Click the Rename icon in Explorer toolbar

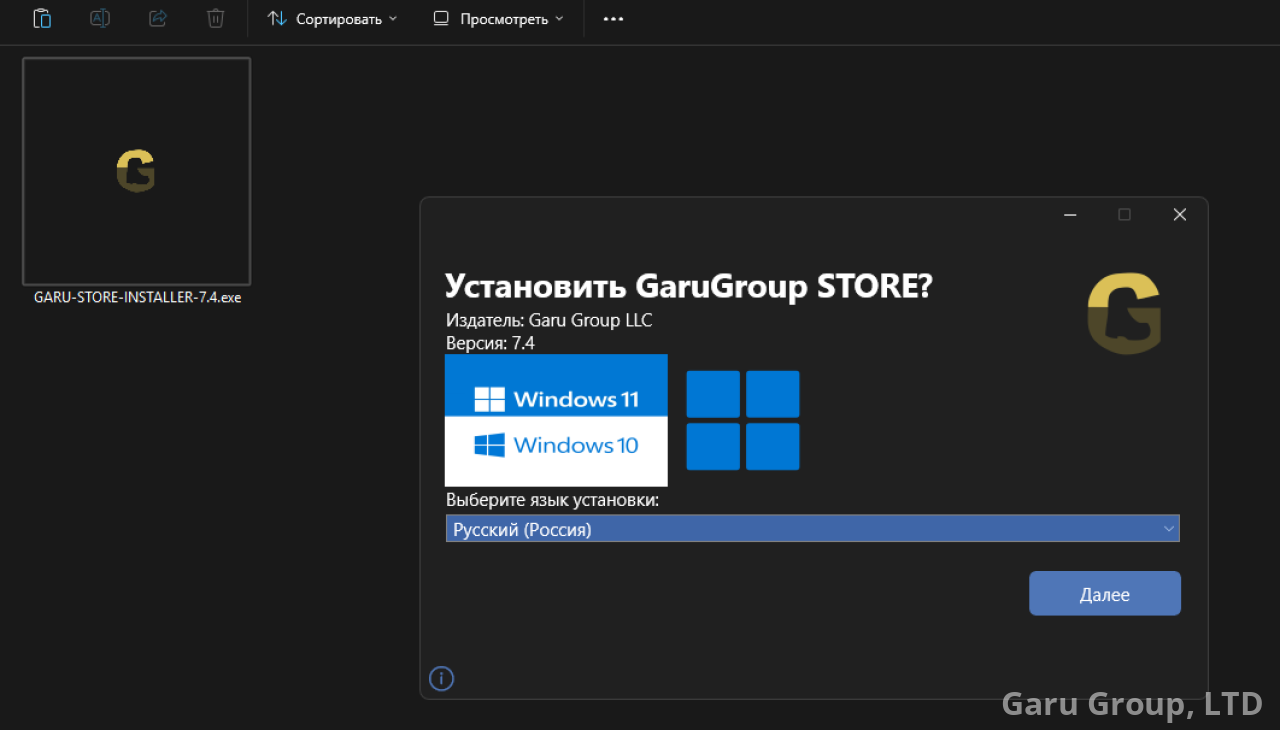(x=100, y=18)
